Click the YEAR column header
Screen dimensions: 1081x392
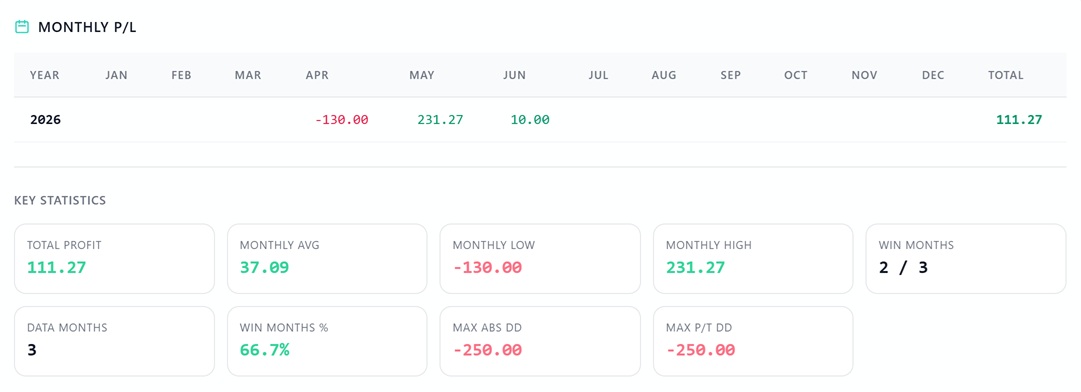45,75
